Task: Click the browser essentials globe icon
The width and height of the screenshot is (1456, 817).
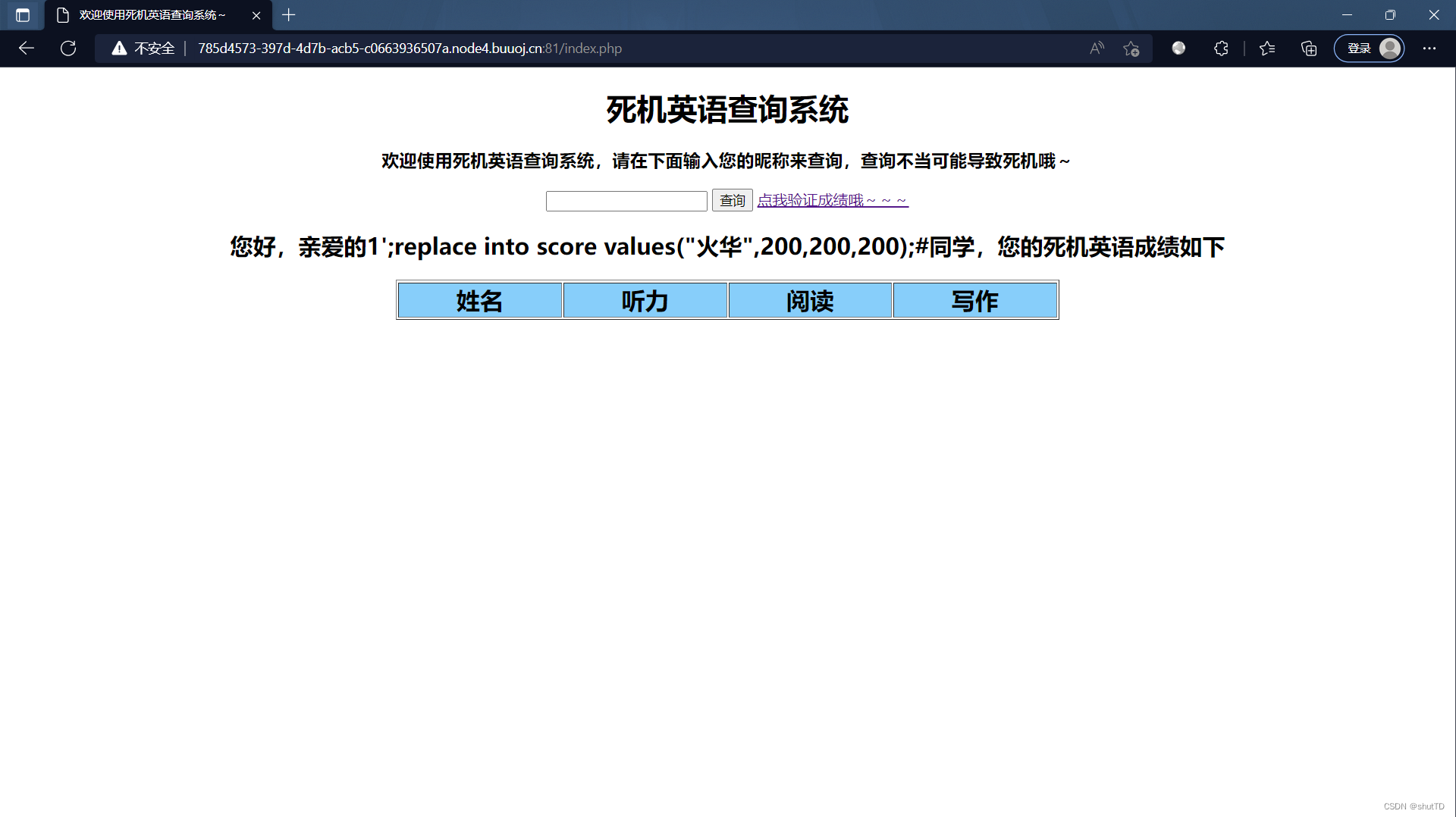Action: pyautogui.click(x=1178, y=48)
